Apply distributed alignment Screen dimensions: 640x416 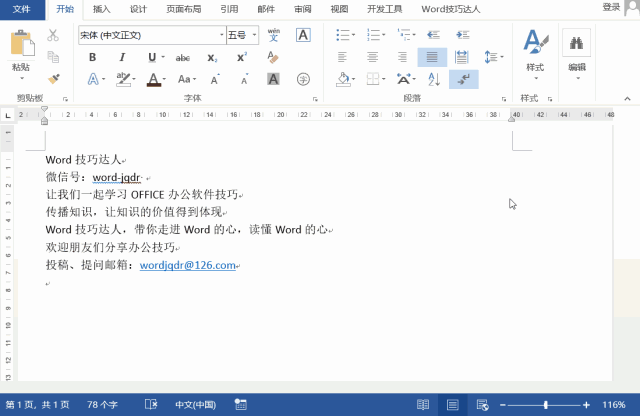[462, 57]
